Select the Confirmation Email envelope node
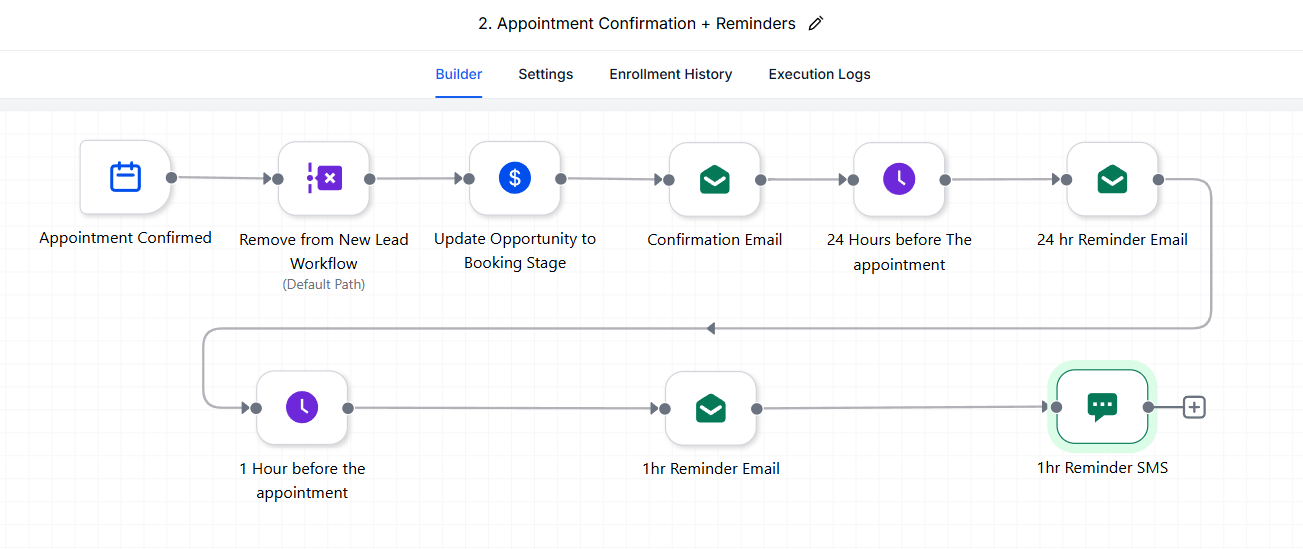The height and width of the screenshot is (549, 1303). coord(715,180)
